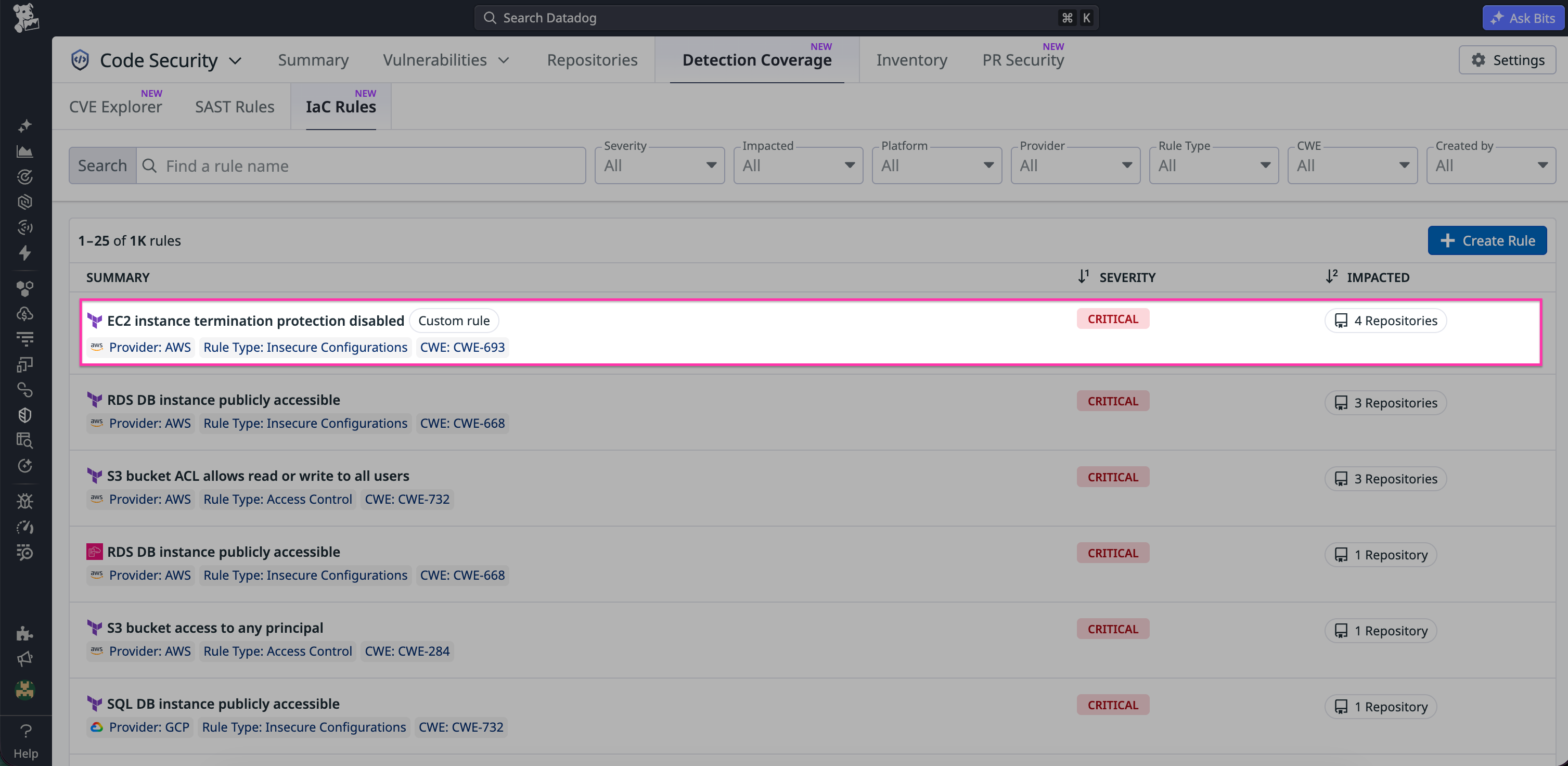The width and height of the screenshot is (1568, 766).
Task: Open the PR Security tab
Action: click(1023, 60)
